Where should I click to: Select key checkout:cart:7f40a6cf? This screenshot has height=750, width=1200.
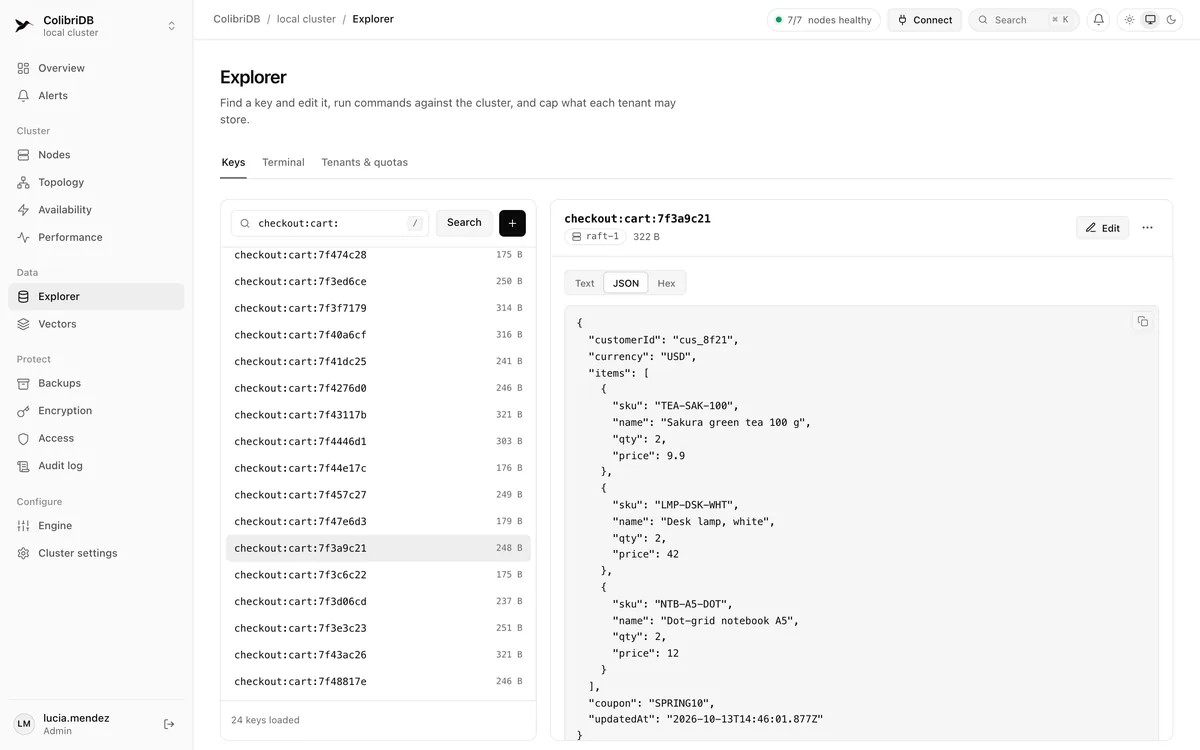pyautogui.click(x=378, y=335)
